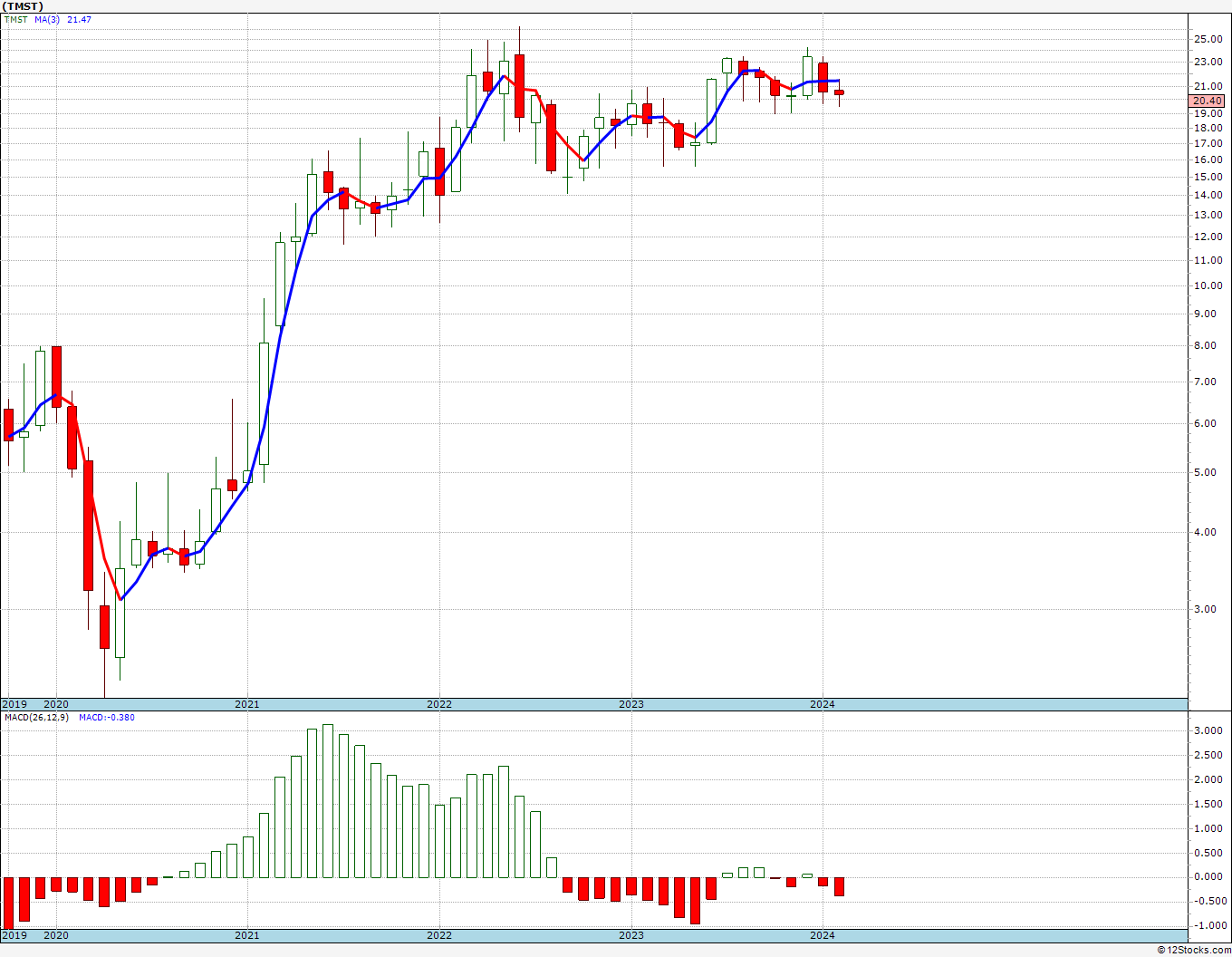This screenshot has height=957, width=1232.
Task: Select 2024 on the price chart time axis
Action: [x=823, y=704]
